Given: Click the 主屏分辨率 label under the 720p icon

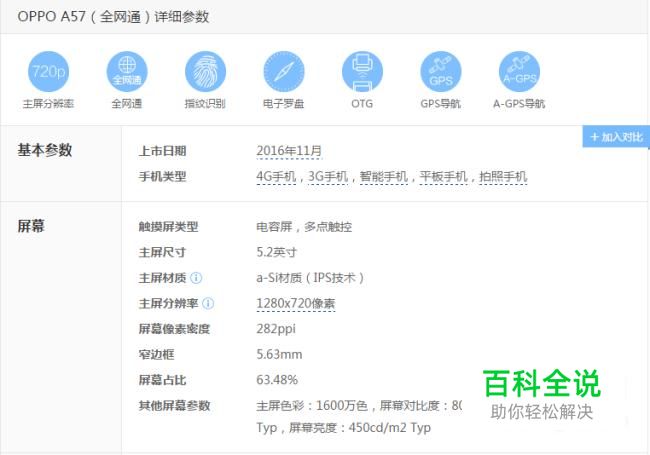Looking at the screenshot, I should click(49, 103).
